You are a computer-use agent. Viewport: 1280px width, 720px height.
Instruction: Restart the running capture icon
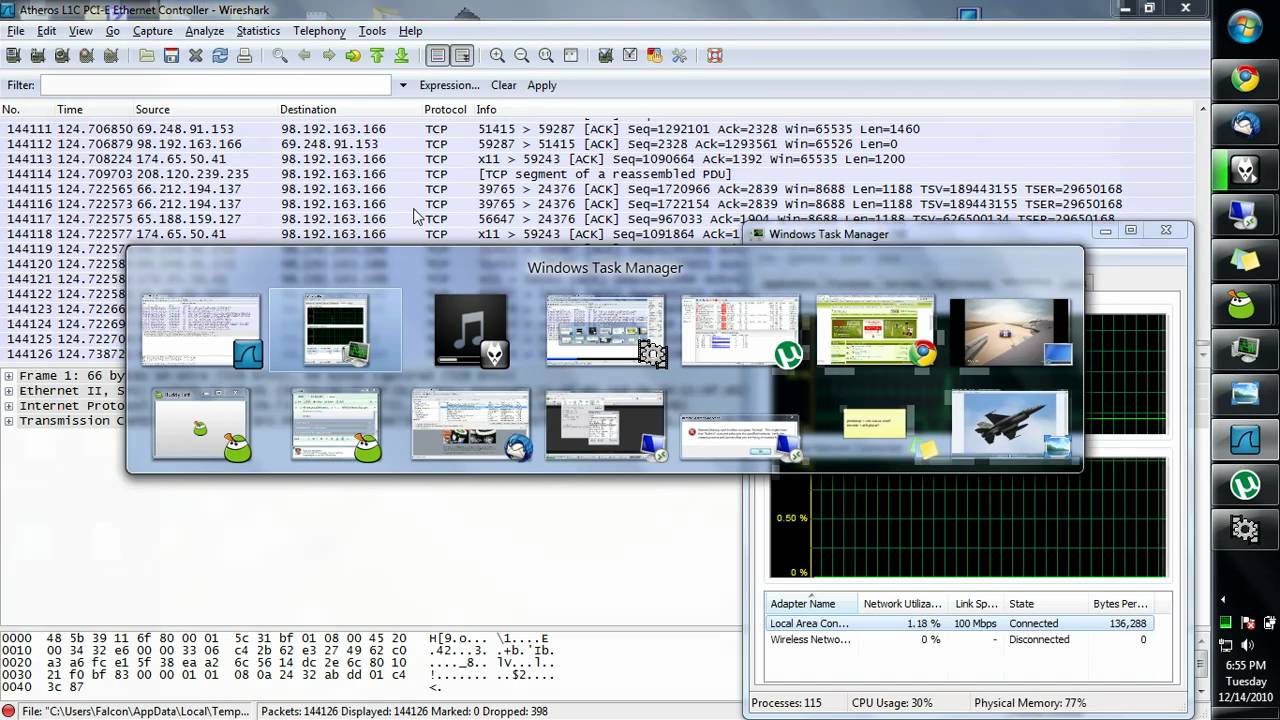pos(112,56)
